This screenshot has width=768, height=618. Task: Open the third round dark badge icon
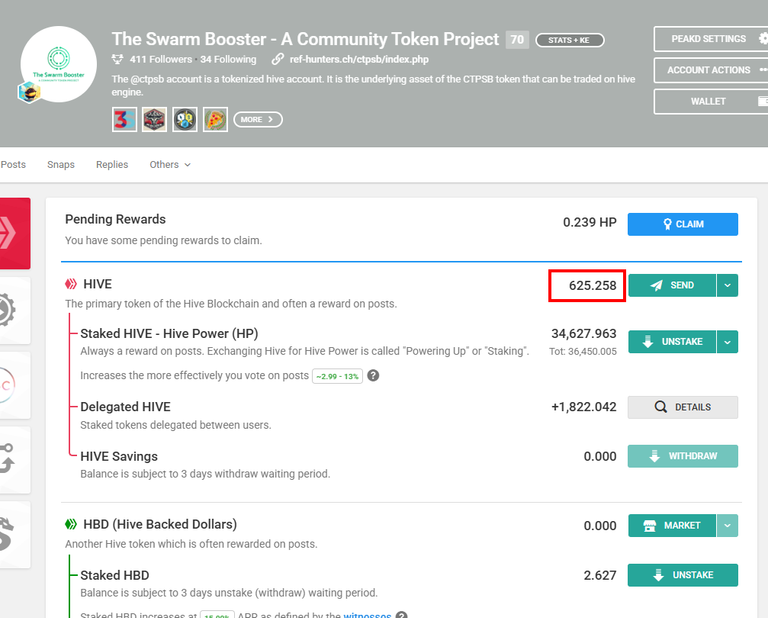pyautogui.click(x=185, y=119)
